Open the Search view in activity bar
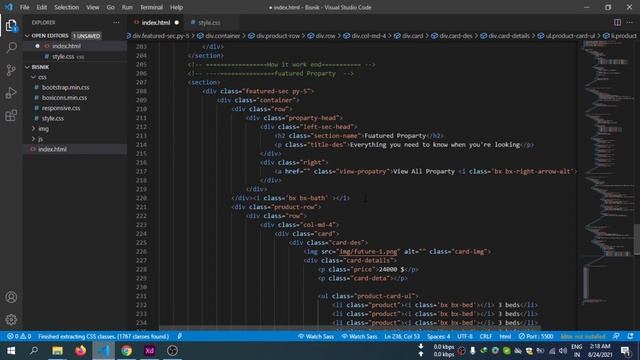The height and width of the screenshot is (360, 640). coord(11,48)
